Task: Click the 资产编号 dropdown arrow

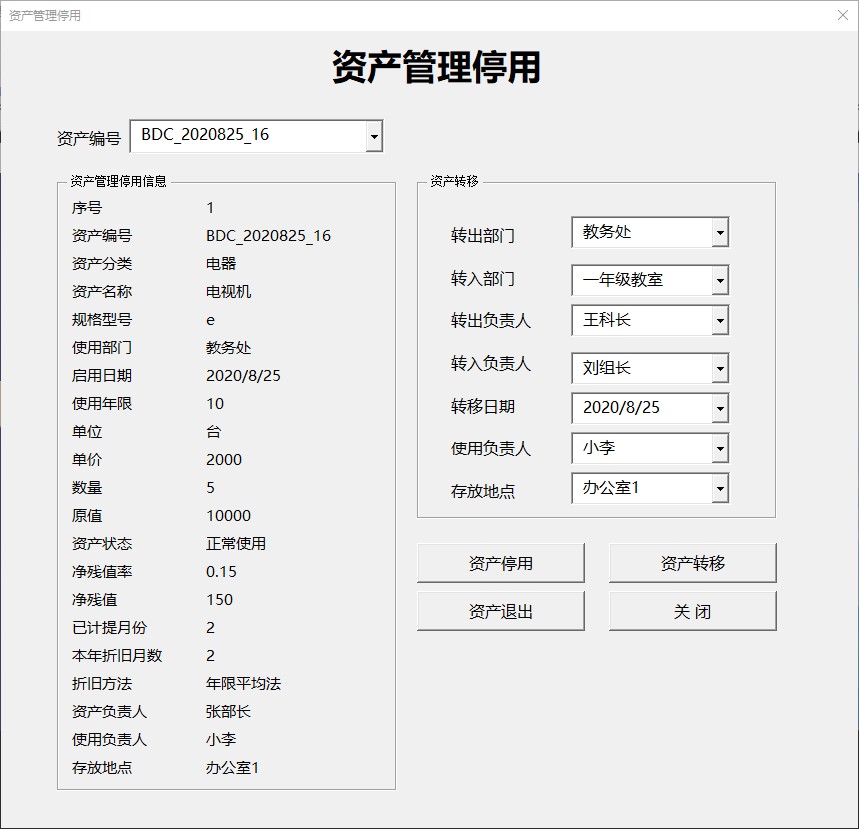Action: [x=374, y=136]
